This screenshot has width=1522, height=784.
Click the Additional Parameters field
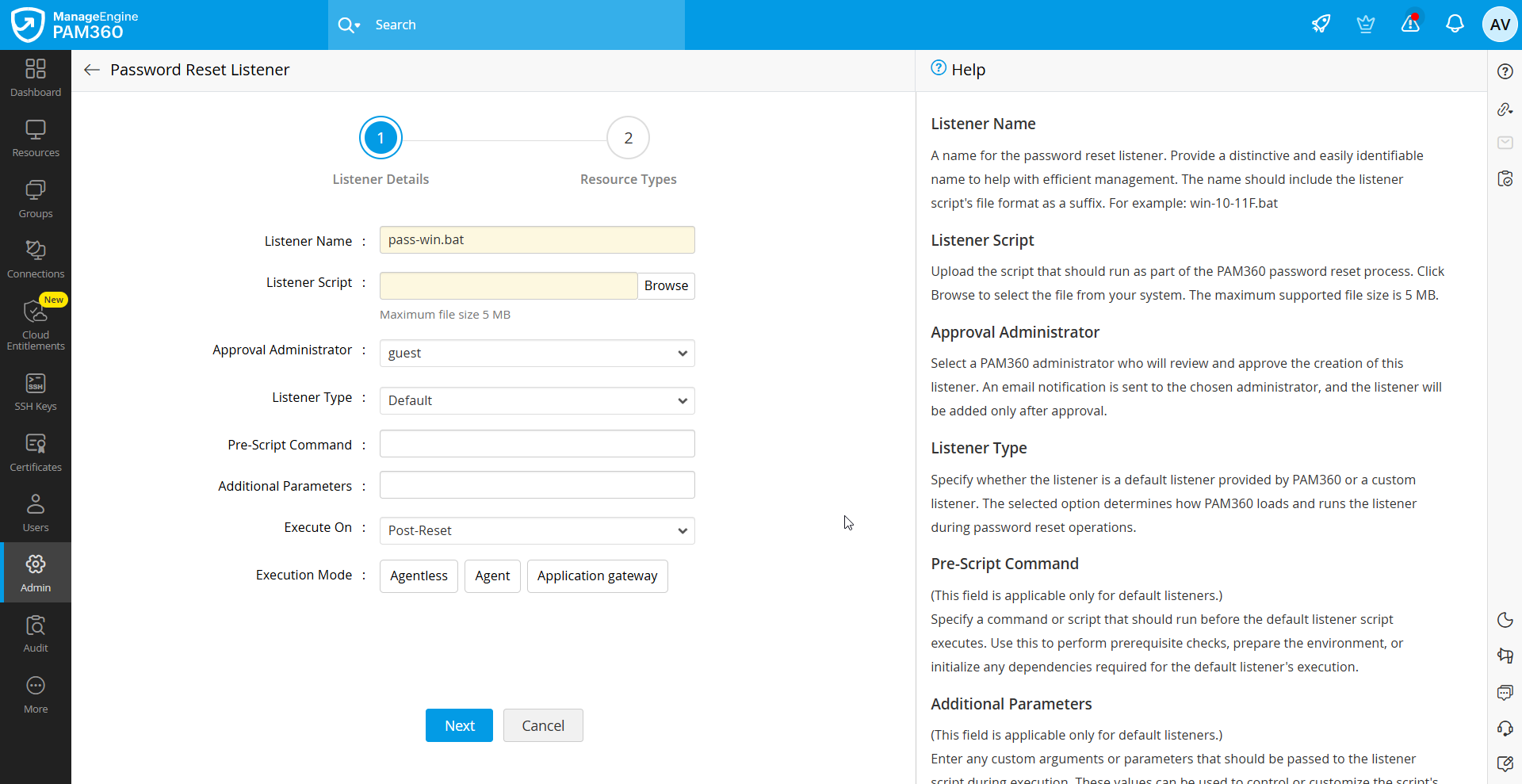[537, 485]
